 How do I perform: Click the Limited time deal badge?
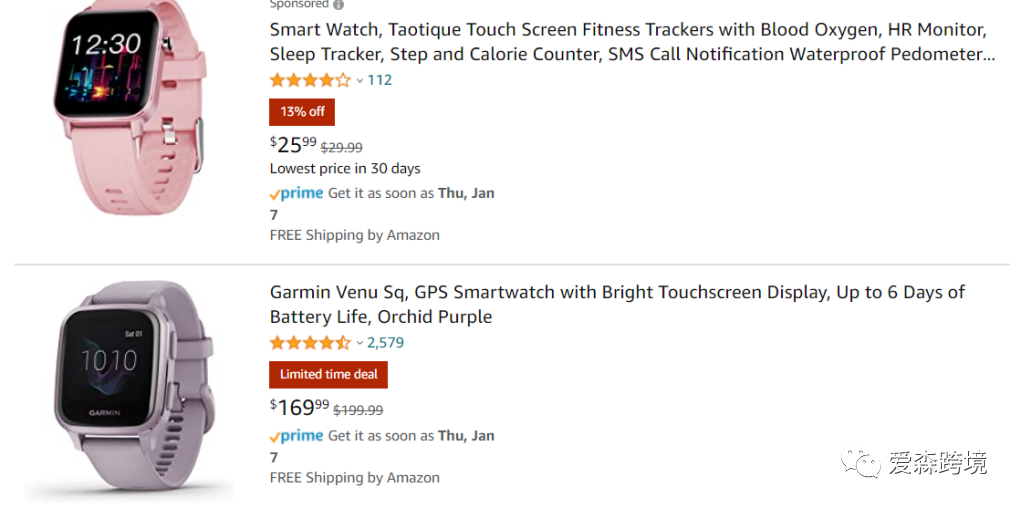328,375
